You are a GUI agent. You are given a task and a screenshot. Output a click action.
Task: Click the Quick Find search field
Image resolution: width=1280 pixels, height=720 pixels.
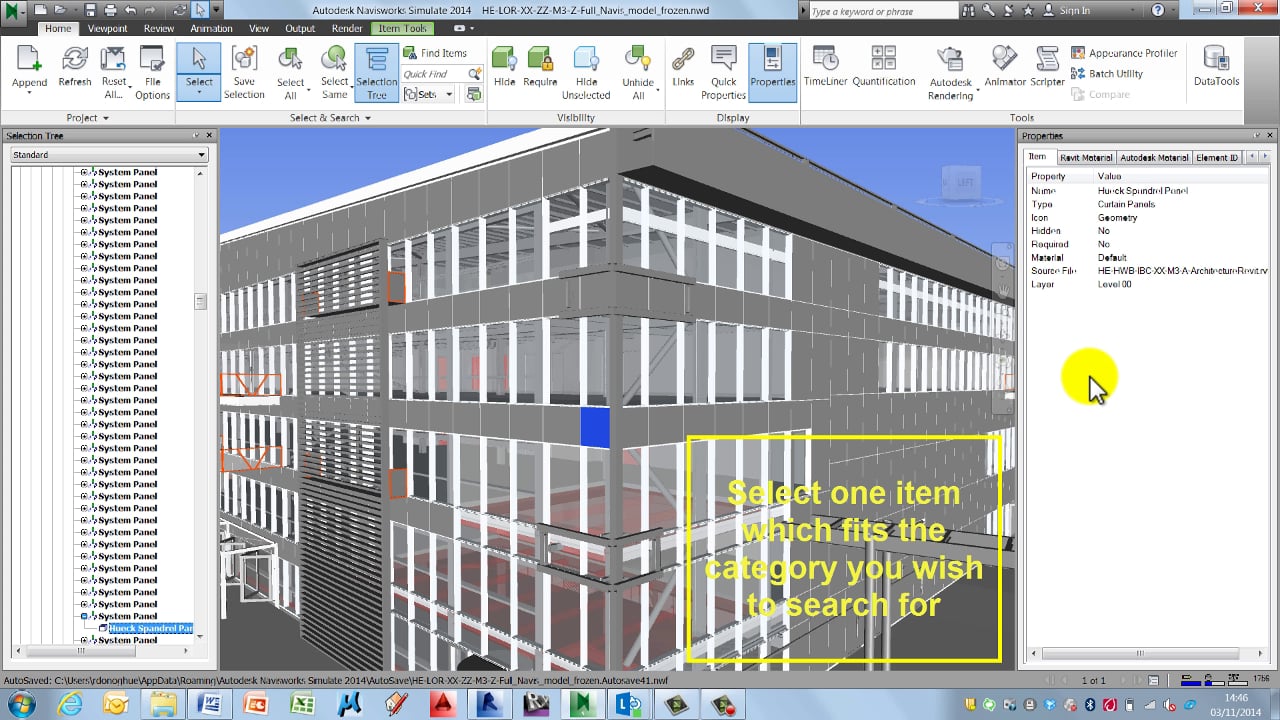coord(434,74)
